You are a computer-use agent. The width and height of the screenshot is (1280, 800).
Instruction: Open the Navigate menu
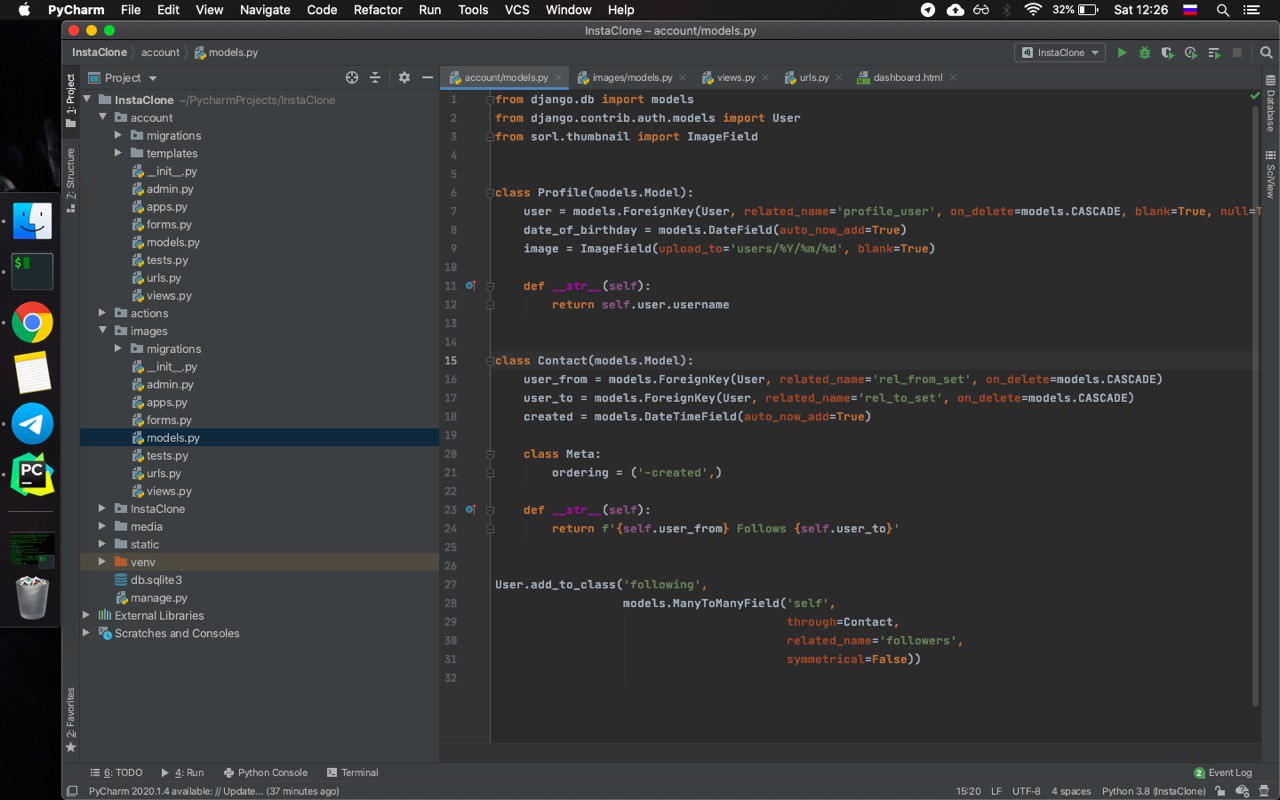265,10
